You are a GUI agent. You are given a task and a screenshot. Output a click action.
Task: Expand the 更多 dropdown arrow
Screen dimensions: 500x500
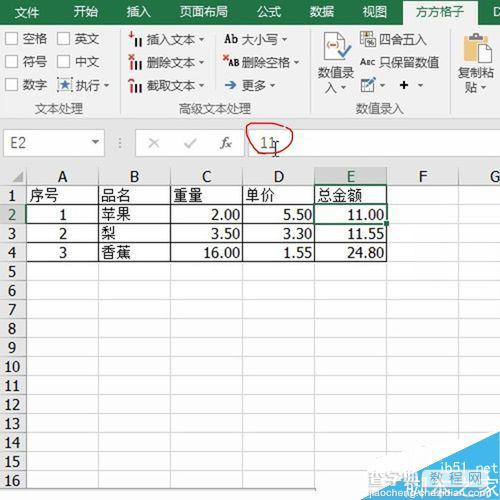coord(272,86)
